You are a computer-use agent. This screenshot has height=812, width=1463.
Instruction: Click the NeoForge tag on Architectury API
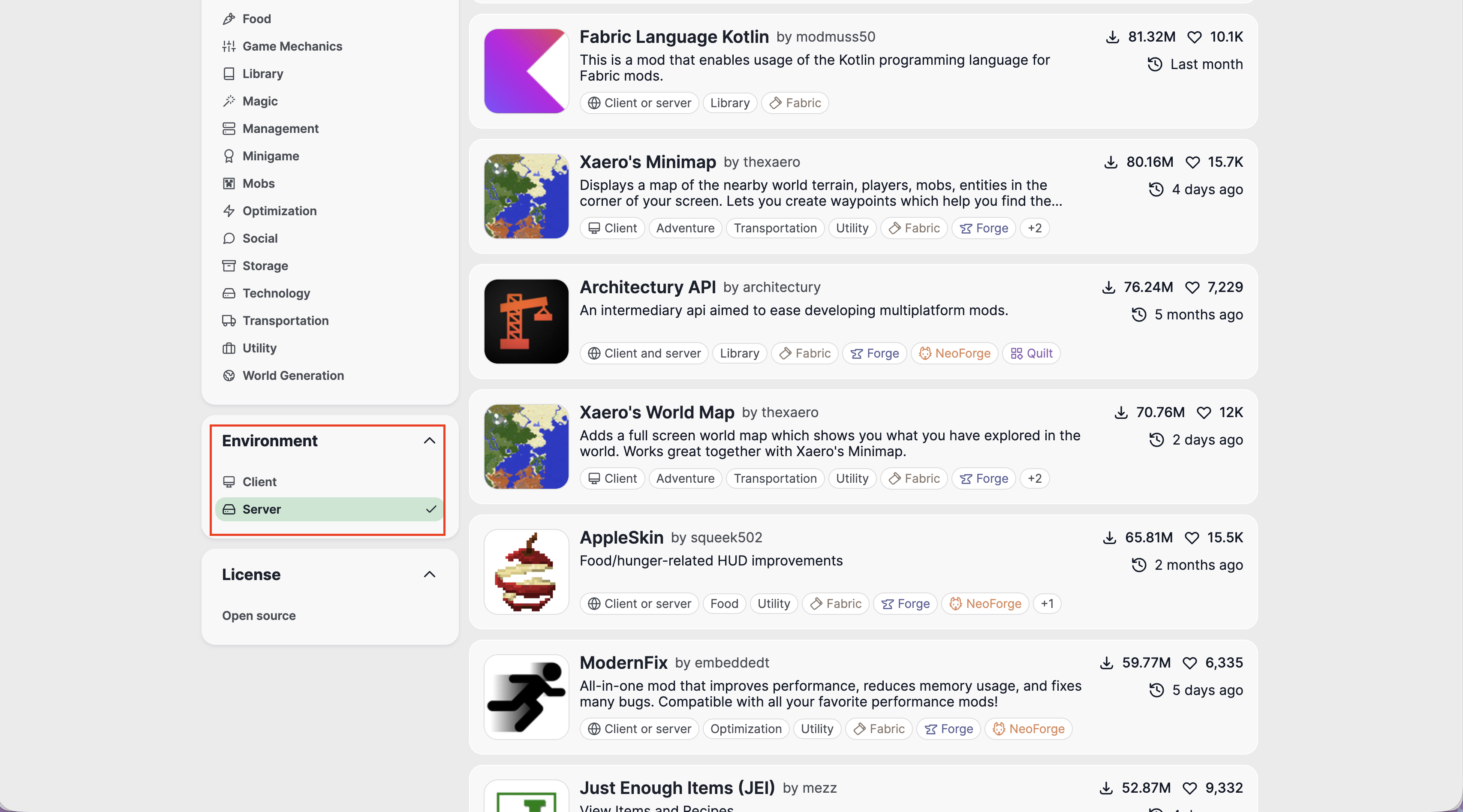(955, 353)
